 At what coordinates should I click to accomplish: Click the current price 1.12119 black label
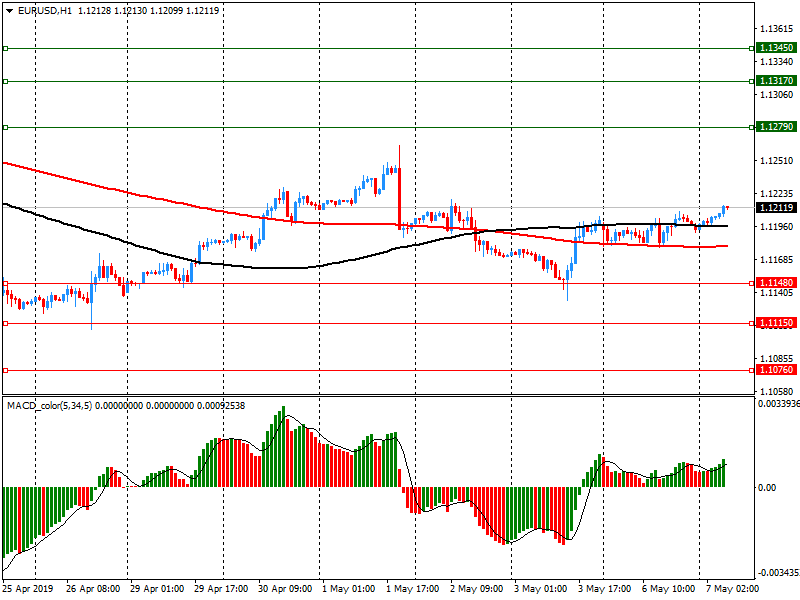(x=776, y=208)
